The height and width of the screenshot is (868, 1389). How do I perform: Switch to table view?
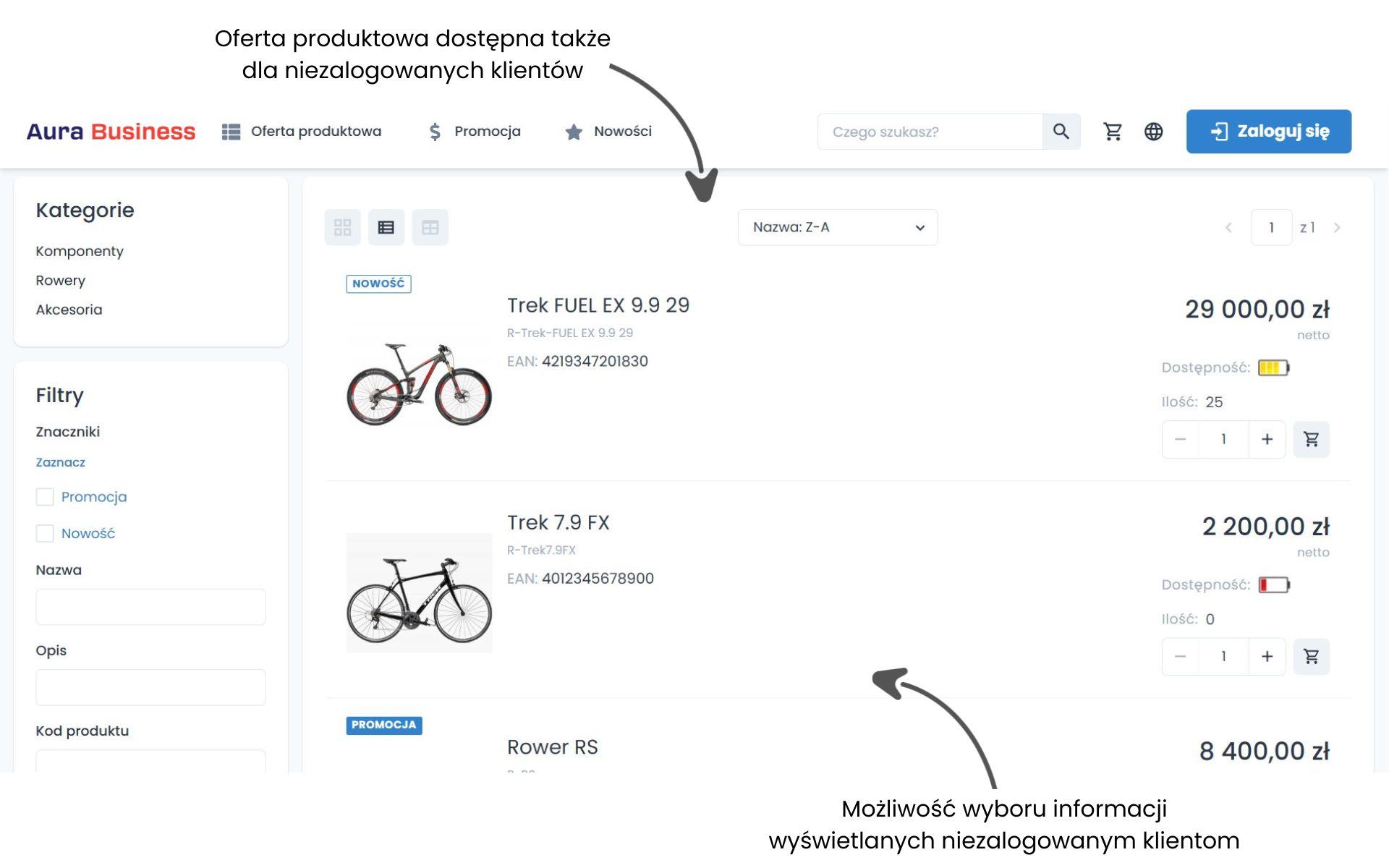click(x=430, y=228)
